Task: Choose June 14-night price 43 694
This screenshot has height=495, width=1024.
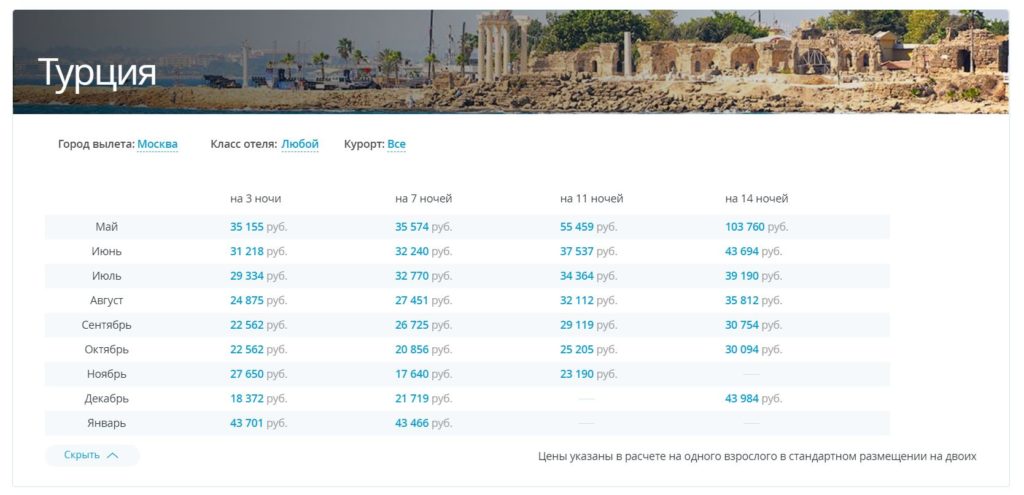Action: point(742,251)
